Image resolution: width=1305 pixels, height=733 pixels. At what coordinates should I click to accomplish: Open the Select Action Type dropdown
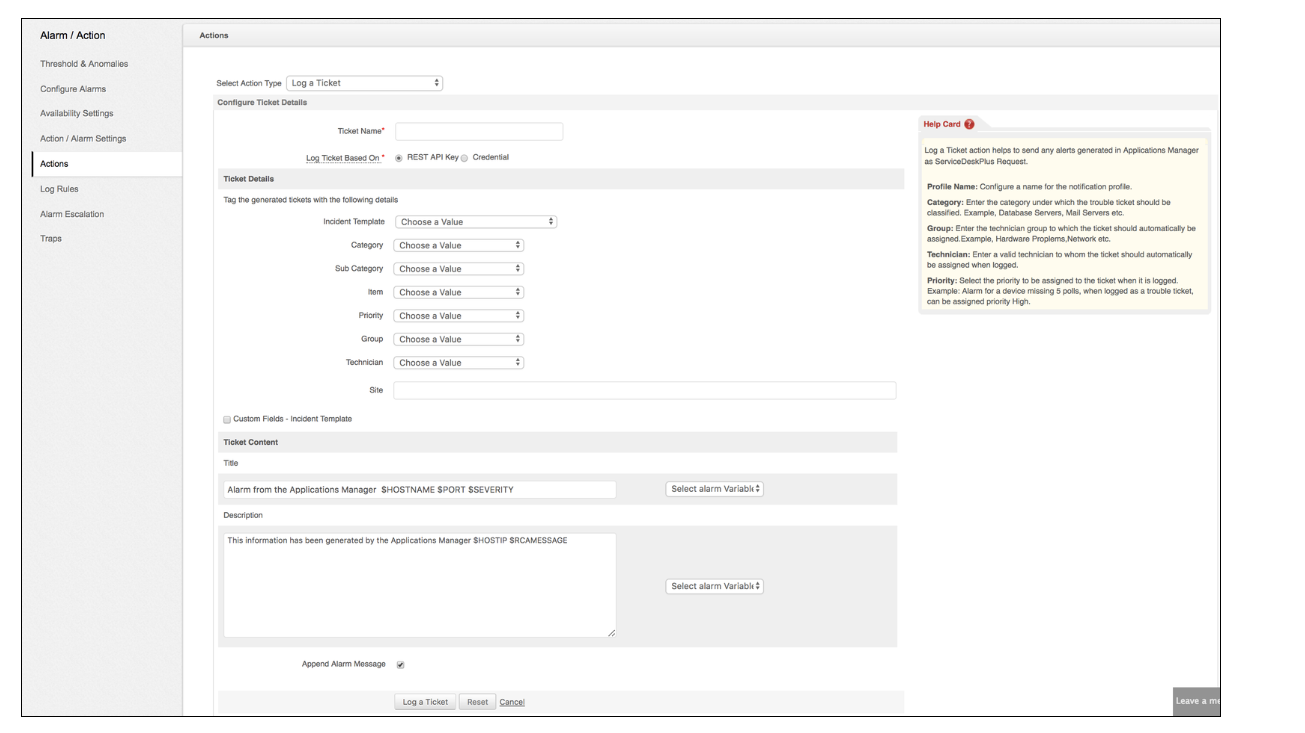click(364, 83)
